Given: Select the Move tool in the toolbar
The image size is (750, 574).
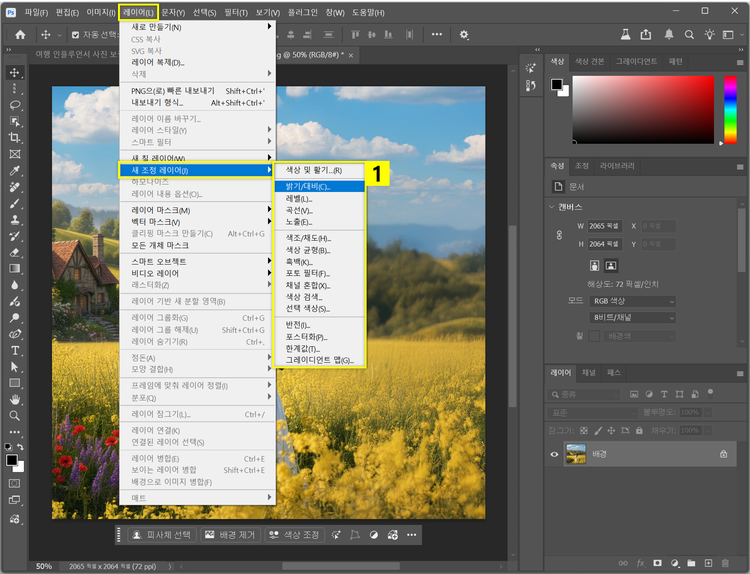Looking at the screenshot, I should coord(15,72).
